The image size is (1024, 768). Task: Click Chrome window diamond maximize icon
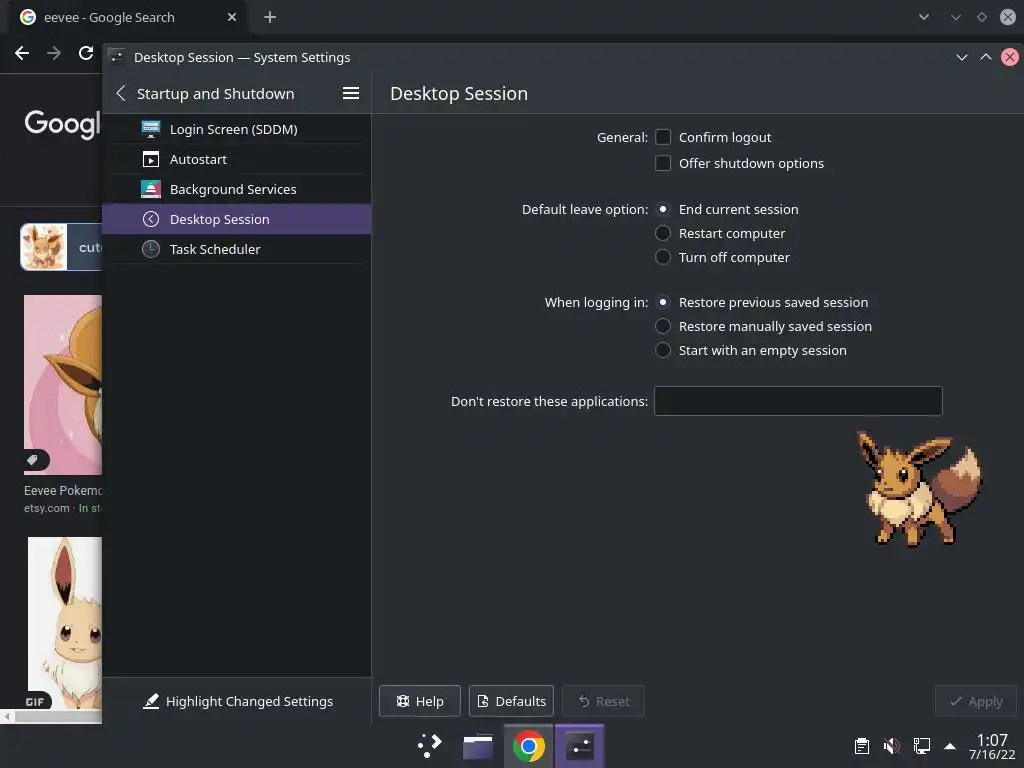point(982,17)
